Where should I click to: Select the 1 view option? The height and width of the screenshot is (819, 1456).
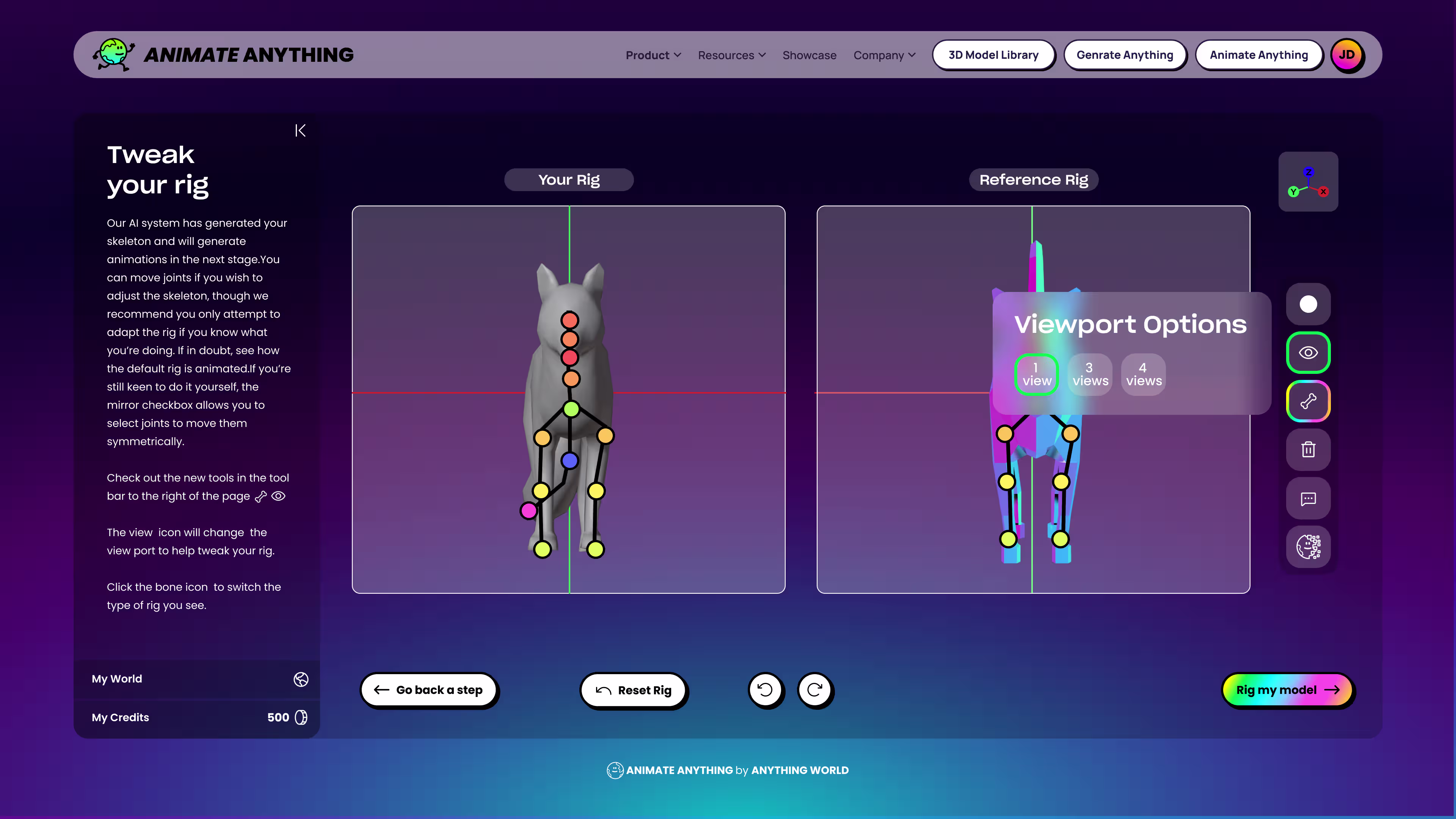[x=1037, y=374]
